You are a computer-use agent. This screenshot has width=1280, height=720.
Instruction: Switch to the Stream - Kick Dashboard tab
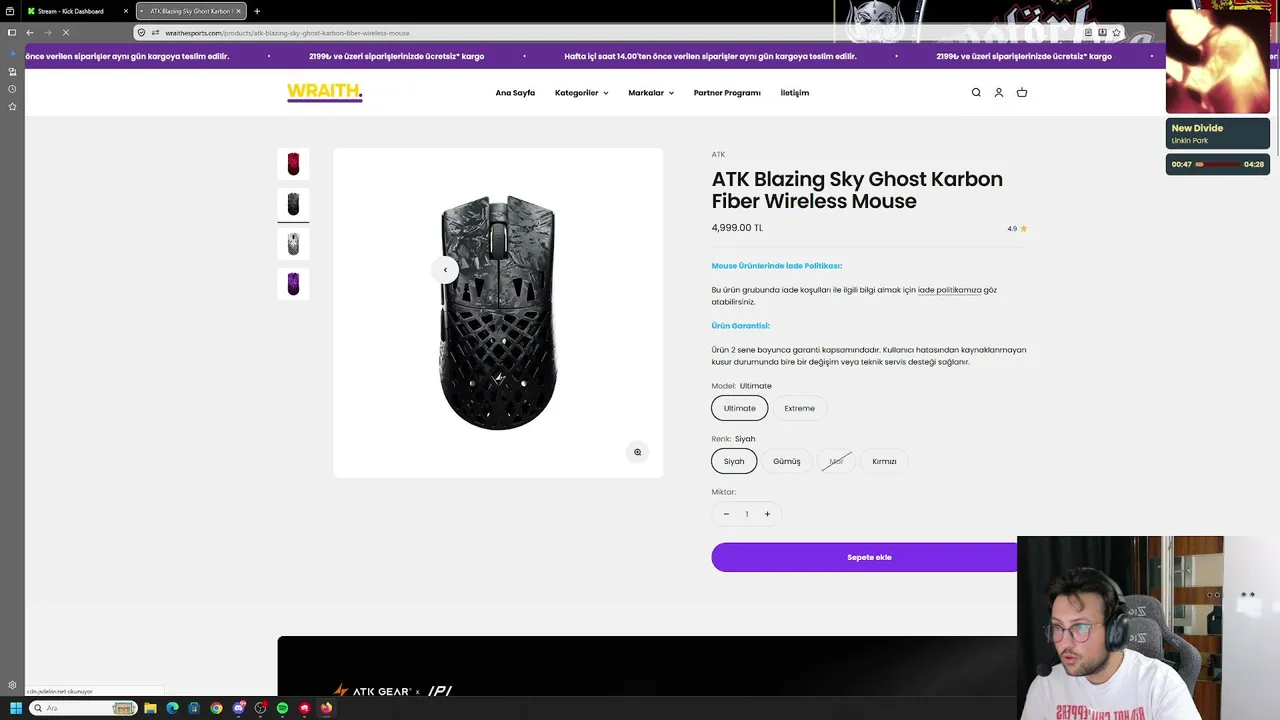pyautogui.click(x=76, y=11)
